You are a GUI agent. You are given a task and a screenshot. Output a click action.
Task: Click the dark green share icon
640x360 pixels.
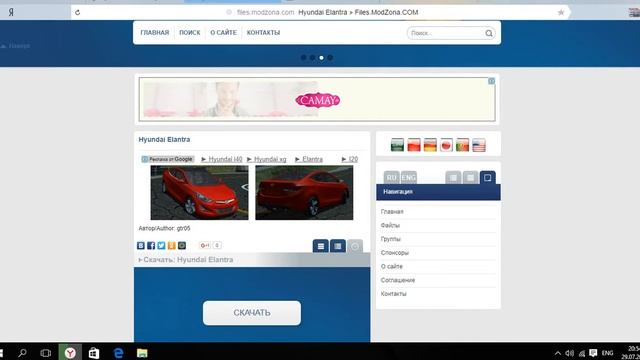click(182, 245)
